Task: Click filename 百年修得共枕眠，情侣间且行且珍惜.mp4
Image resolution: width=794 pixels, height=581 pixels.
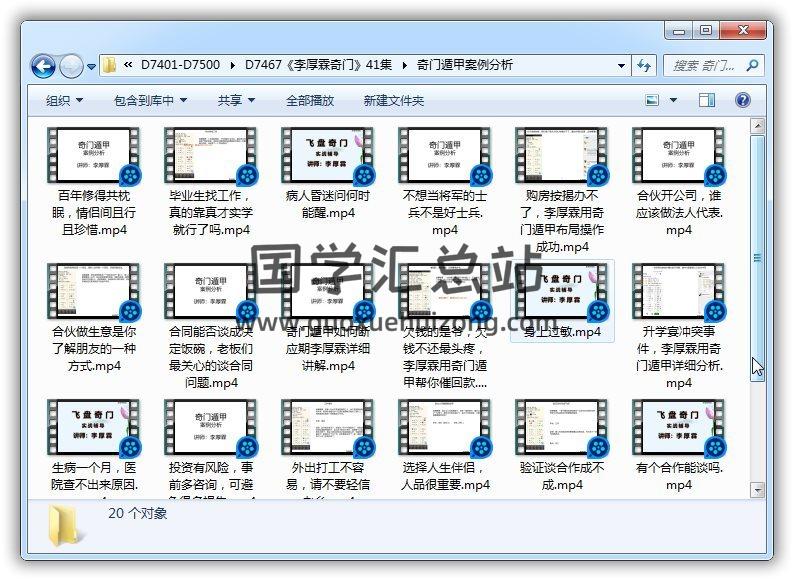Action: pyautogui.click(x=94, y=212)
